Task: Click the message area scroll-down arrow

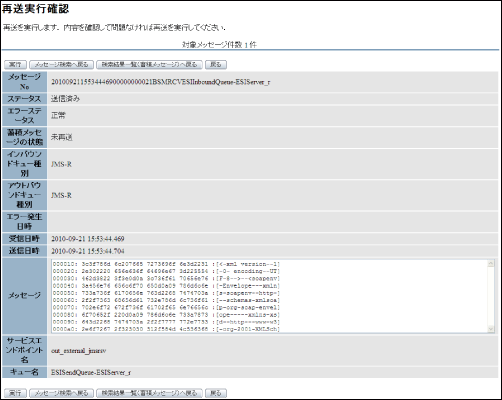Action: [x=491, y=329]
